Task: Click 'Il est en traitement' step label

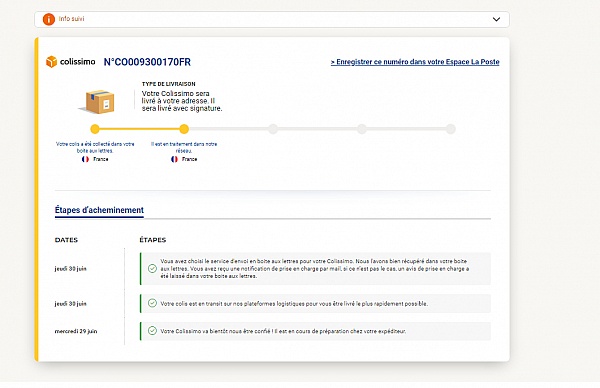Action: point(184,147)
